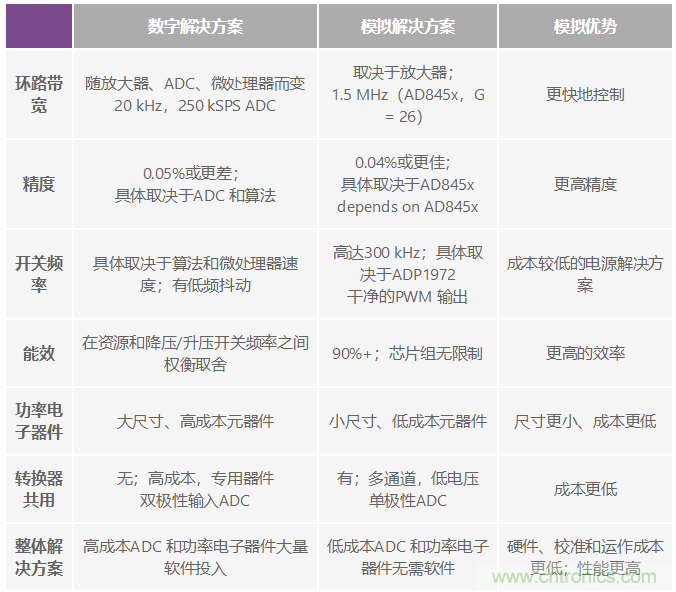The width and height of the screenshot is (676, 592).
Task: Click the 转换器共用 row label
Action: coord(38,489)
